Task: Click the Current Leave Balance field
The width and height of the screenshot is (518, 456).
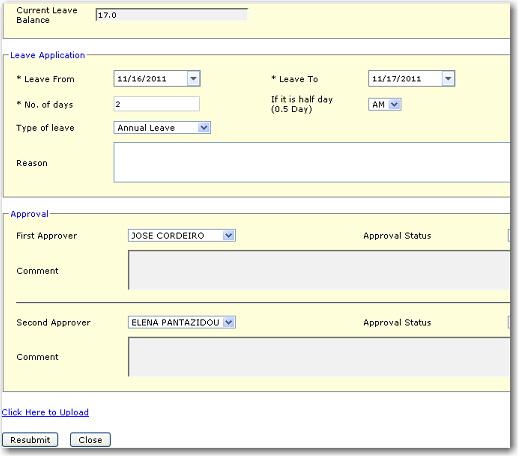Action: click(x=172, y=15)
